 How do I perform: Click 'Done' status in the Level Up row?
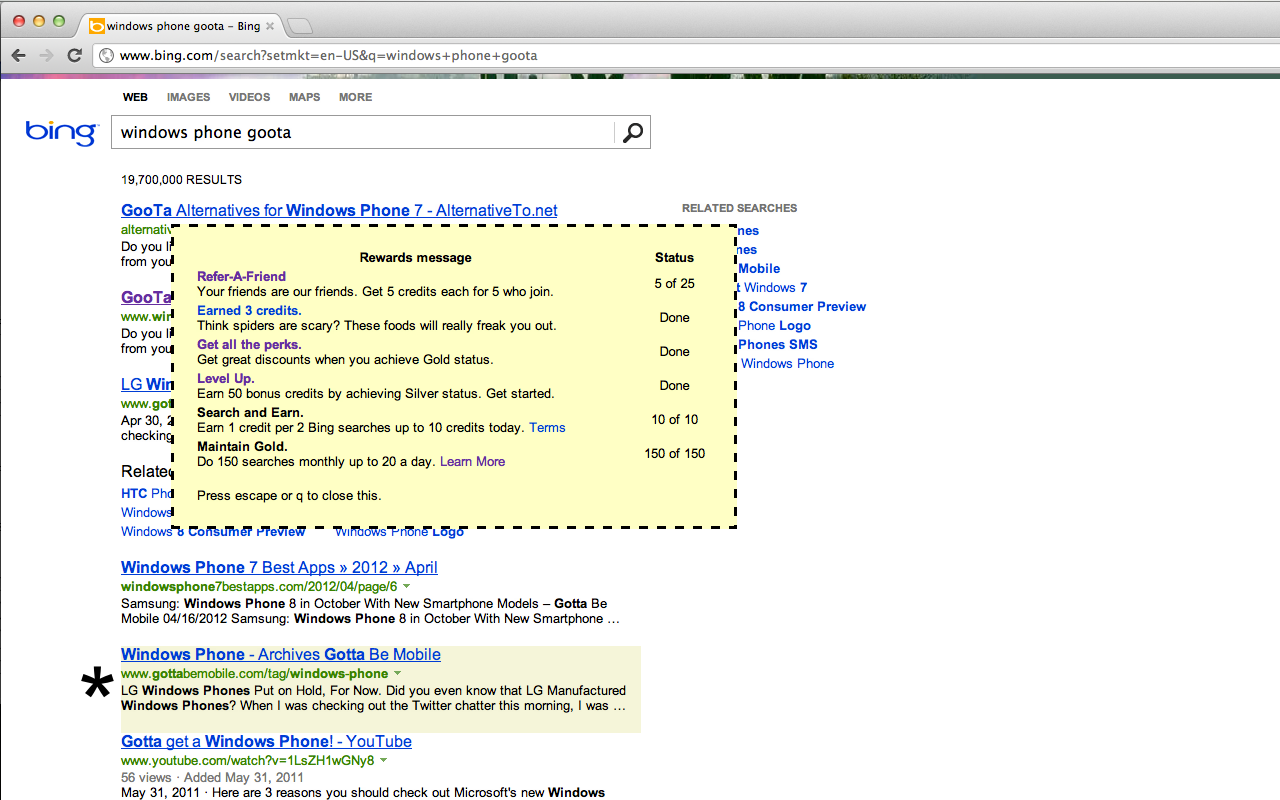point(674,385)
